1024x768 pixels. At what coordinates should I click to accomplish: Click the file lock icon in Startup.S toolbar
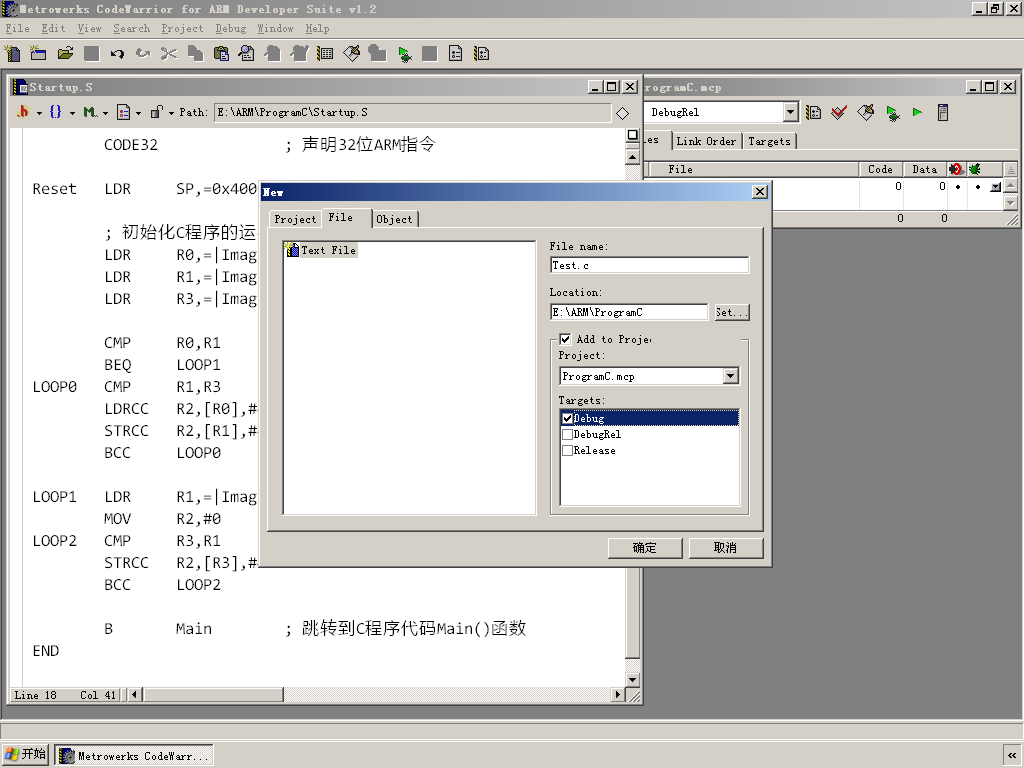(156, 112)
